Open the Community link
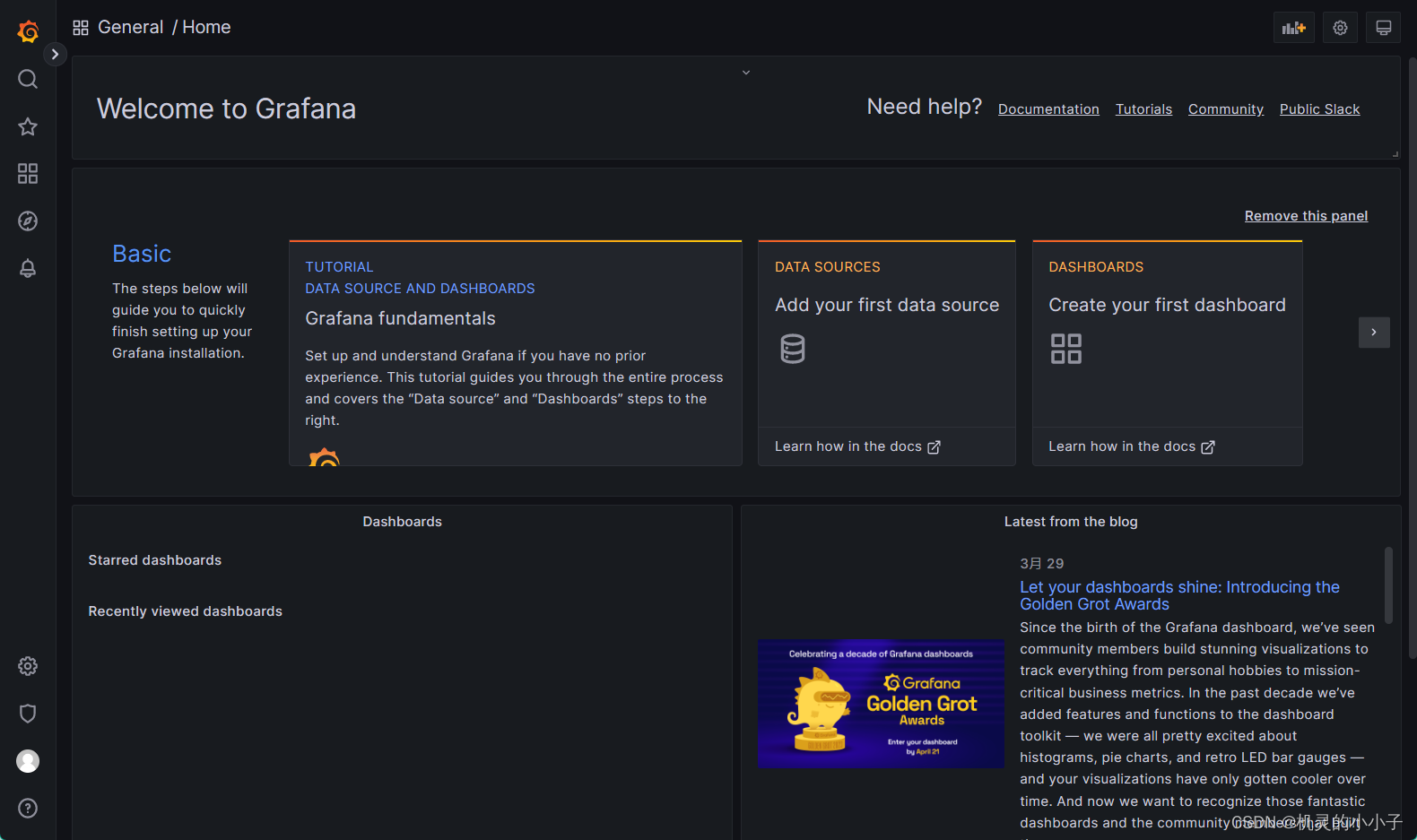This screenshot has height=840, width=1417. 1225,109
